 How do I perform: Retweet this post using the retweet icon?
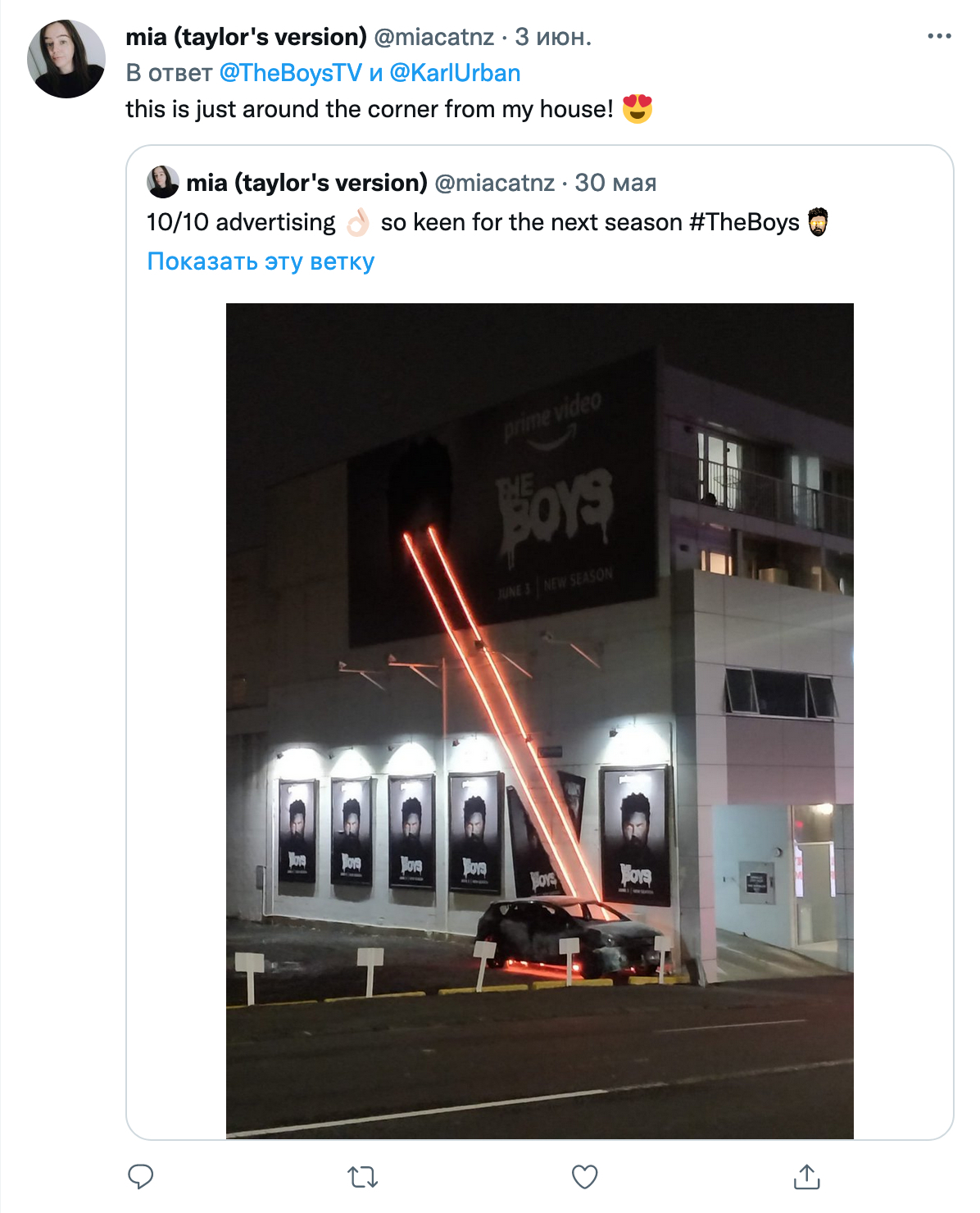tap(362, 1177)
